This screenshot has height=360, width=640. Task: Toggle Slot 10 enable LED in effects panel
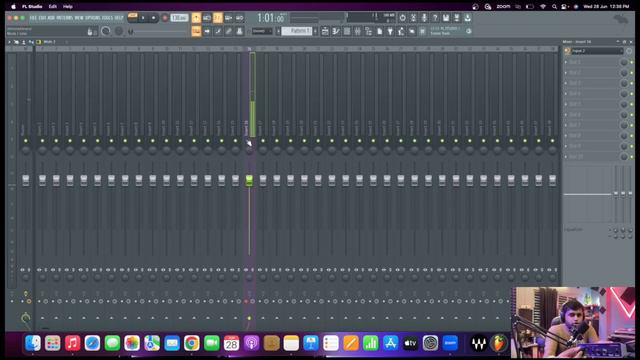pyautogui.click(x=631, y=156)
